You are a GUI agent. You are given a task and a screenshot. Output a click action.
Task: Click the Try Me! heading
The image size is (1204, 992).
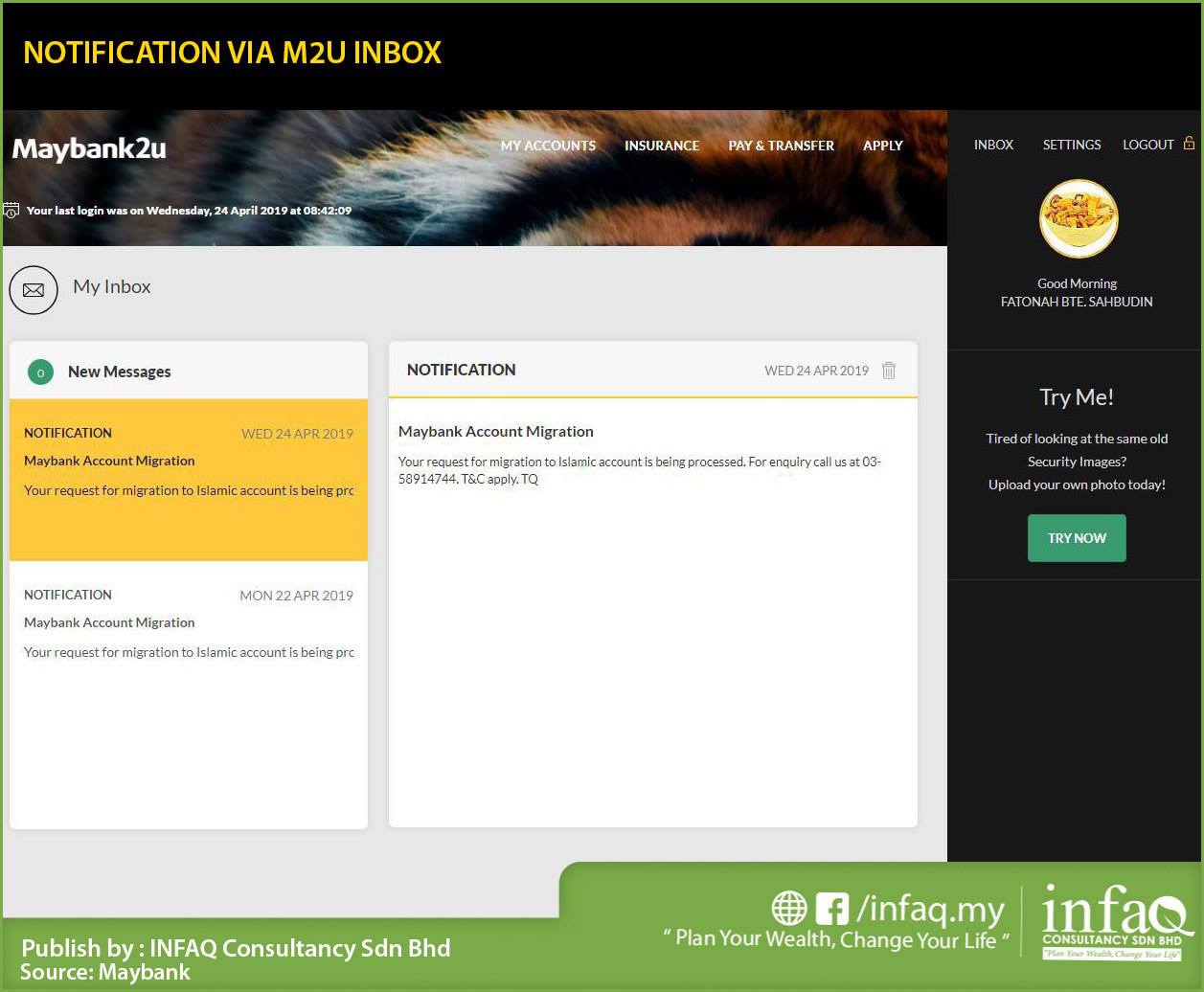(1077, 397)
